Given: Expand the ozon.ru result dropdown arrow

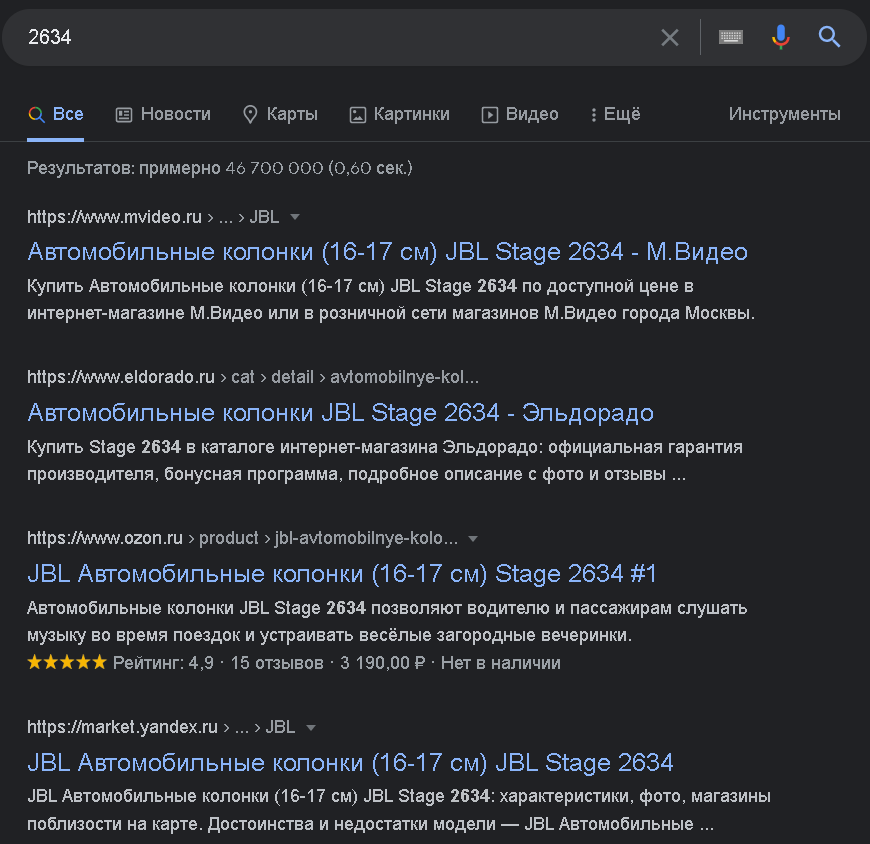Looking at the screenshot, I should pos(473,538).
